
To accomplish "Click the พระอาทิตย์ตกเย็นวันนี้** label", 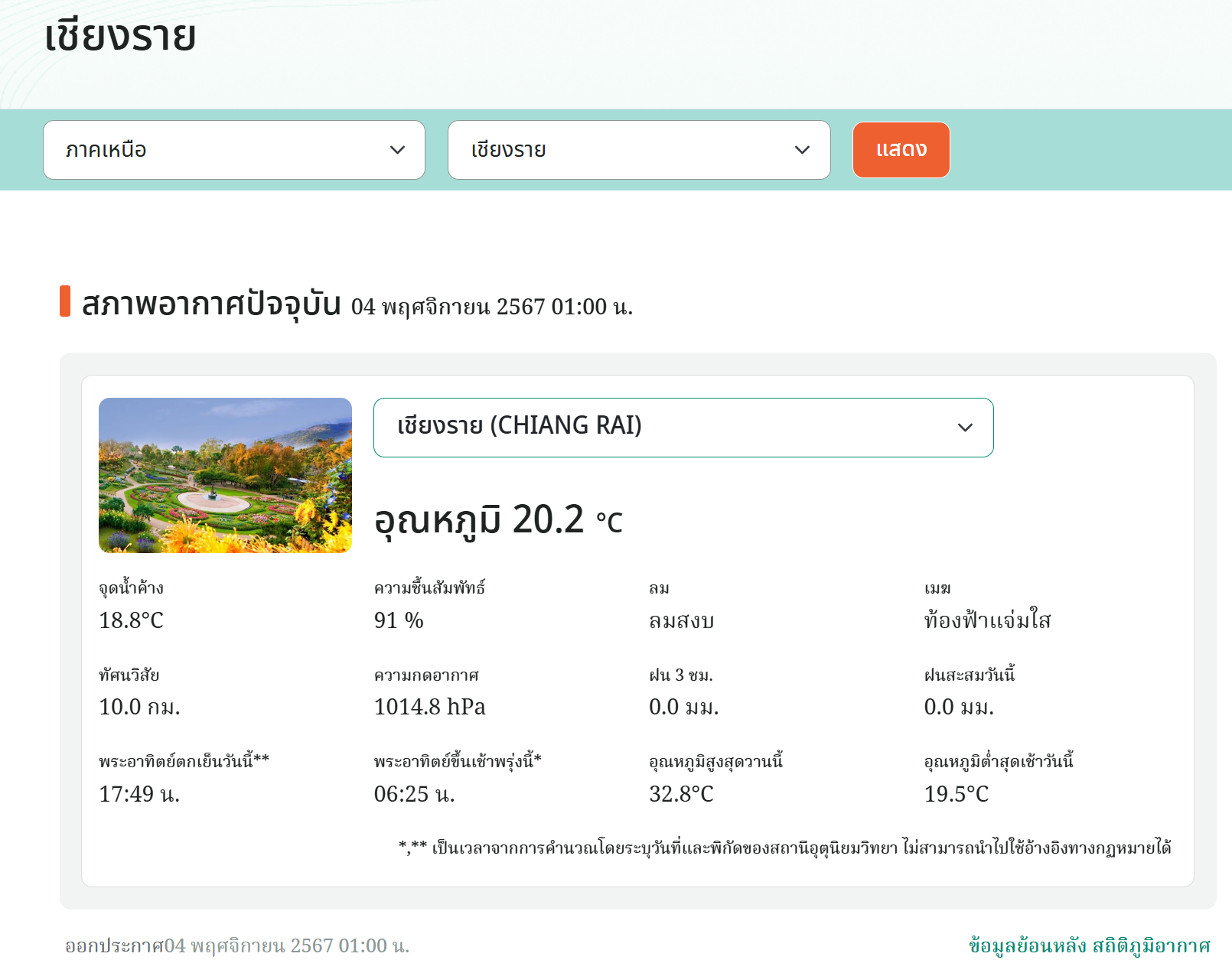I will click(x=184, y=761).
